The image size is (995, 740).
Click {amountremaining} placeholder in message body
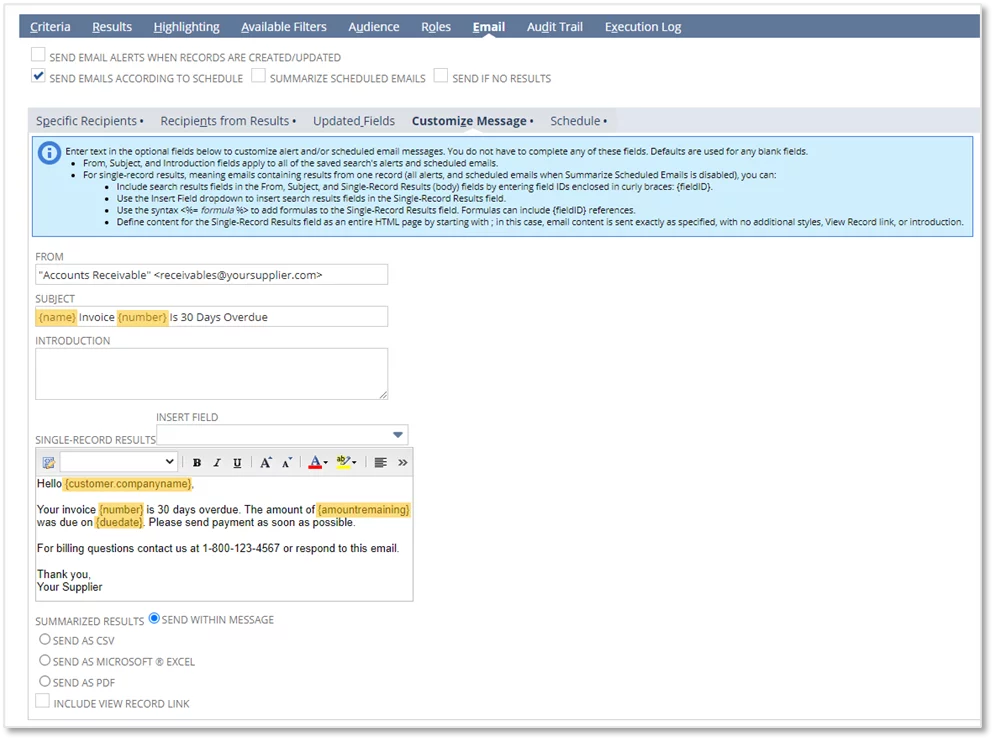364,510
